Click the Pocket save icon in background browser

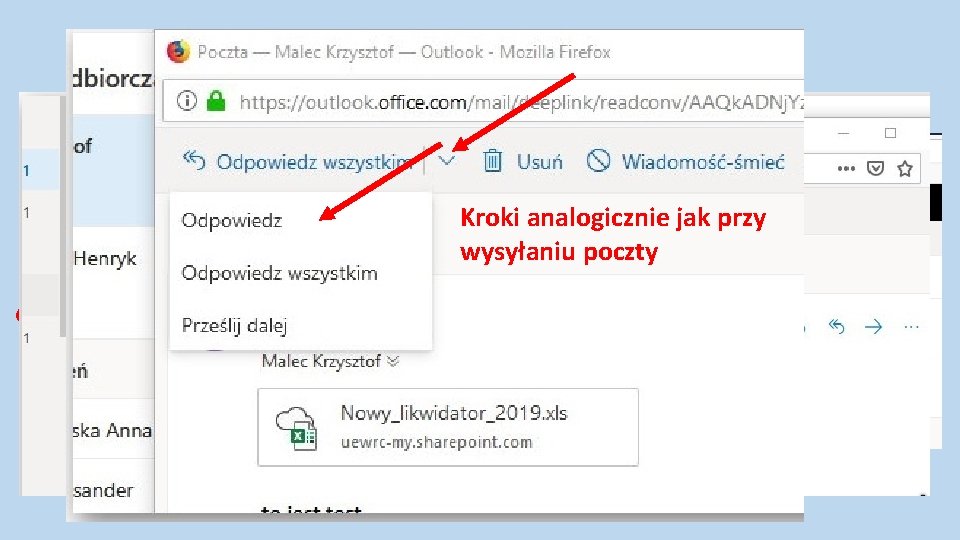(x=876, y=168)
